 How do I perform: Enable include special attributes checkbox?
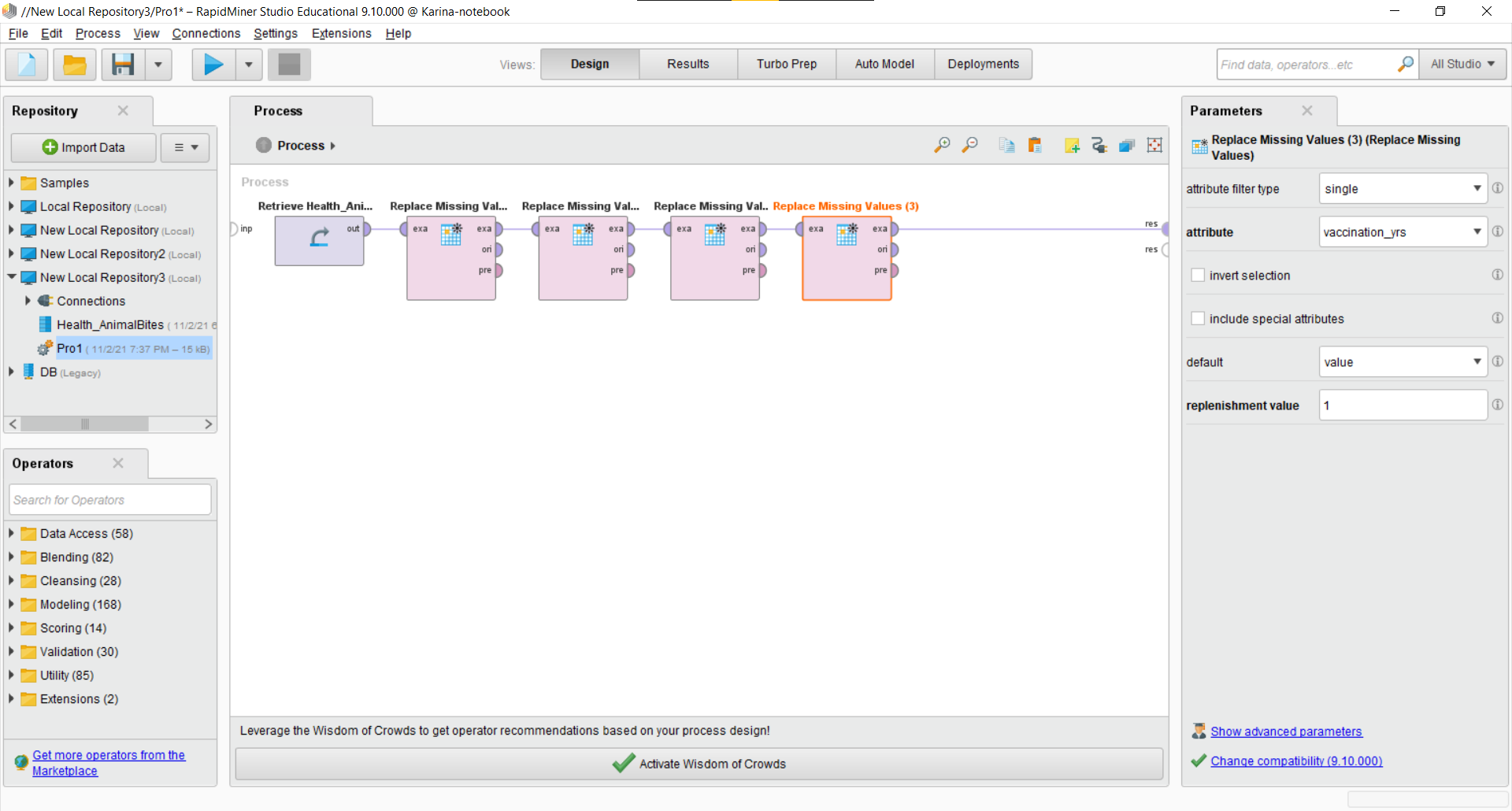pyautogui.click(x=1198, y=318)
